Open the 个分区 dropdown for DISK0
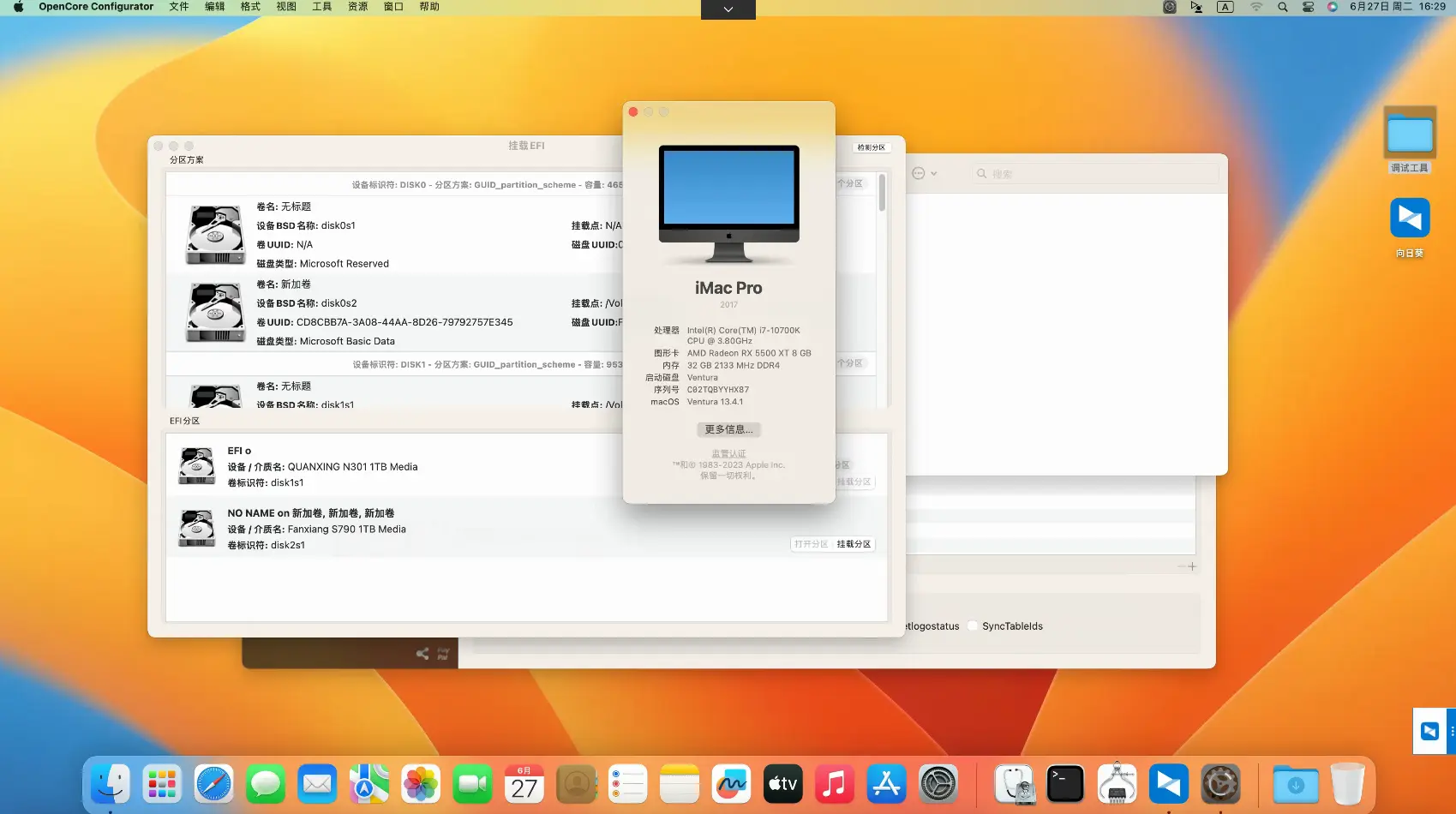 click(x=850, y=183)
